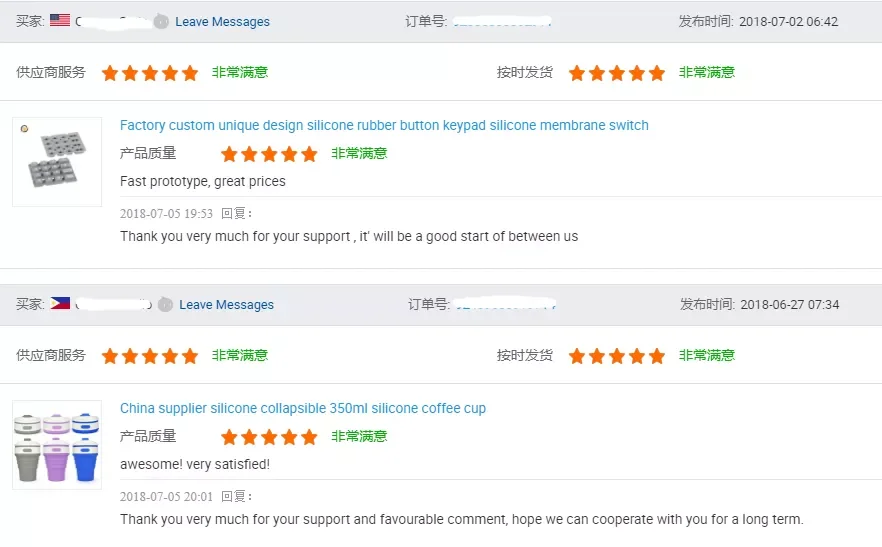This screenshot has width=882, height=547.
Task: Click the Philippines flag icon beside the second buyer
Action: tap(60, 304)
